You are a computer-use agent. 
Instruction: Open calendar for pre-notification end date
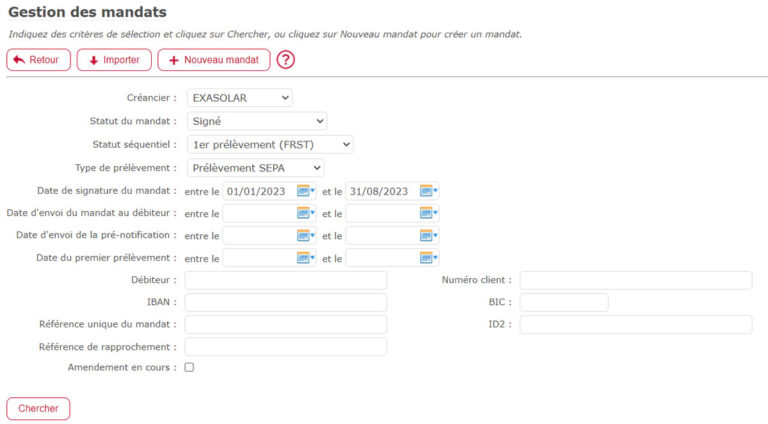(x=428, y=236)
